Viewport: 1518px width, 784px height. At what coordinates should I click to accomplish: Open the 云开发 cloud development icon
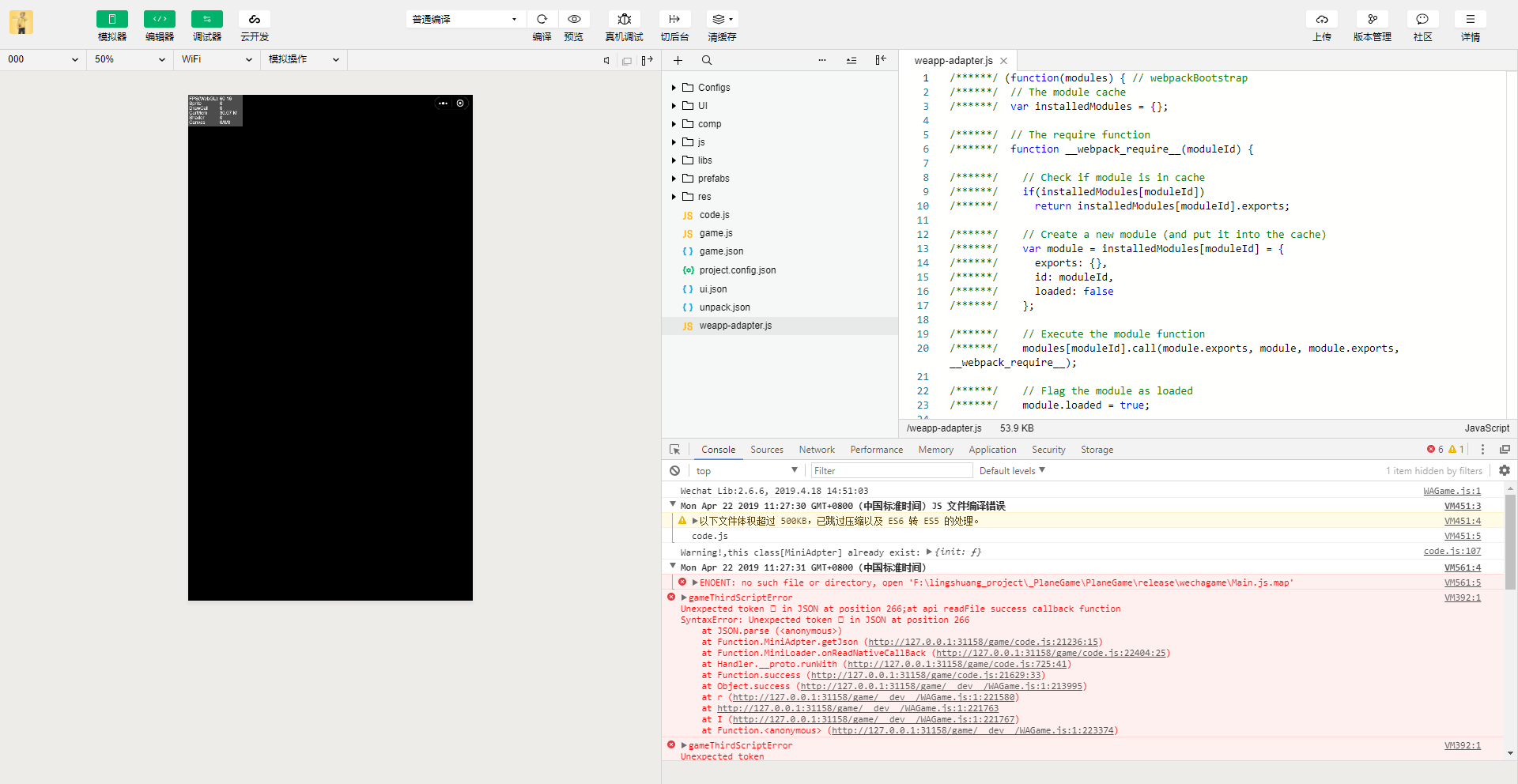[x=254, y=19]
